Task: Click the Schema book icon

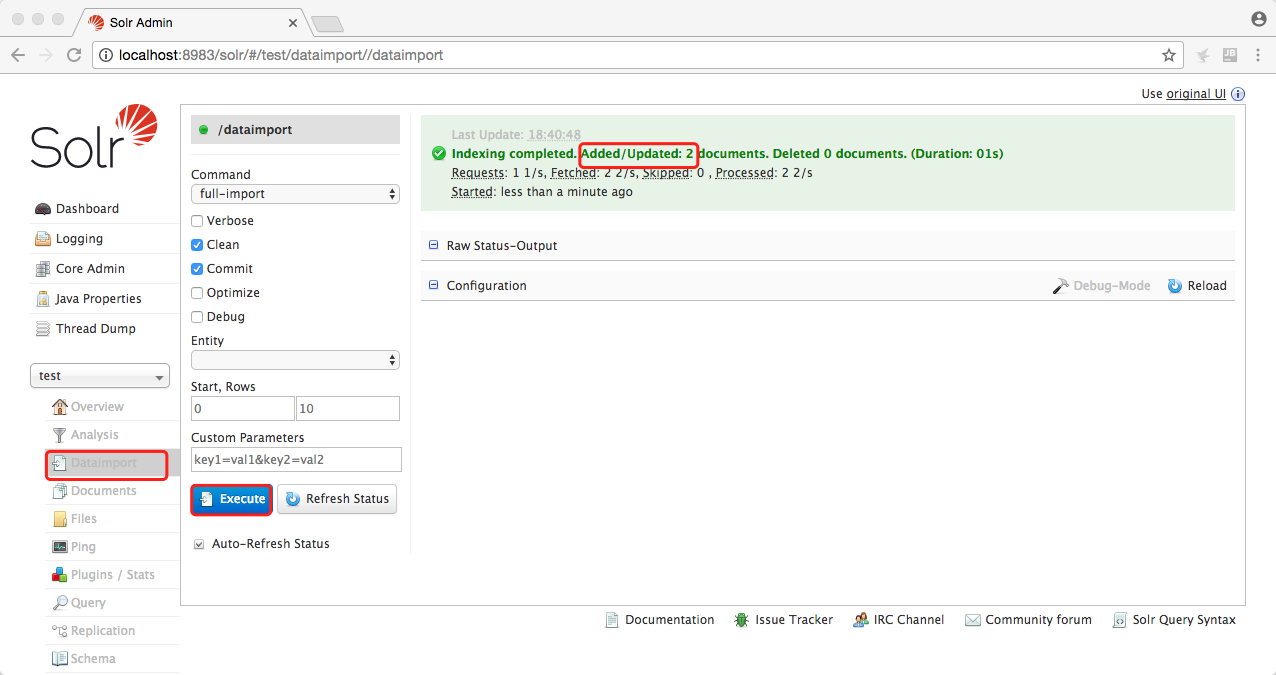Action: point(60,659)
